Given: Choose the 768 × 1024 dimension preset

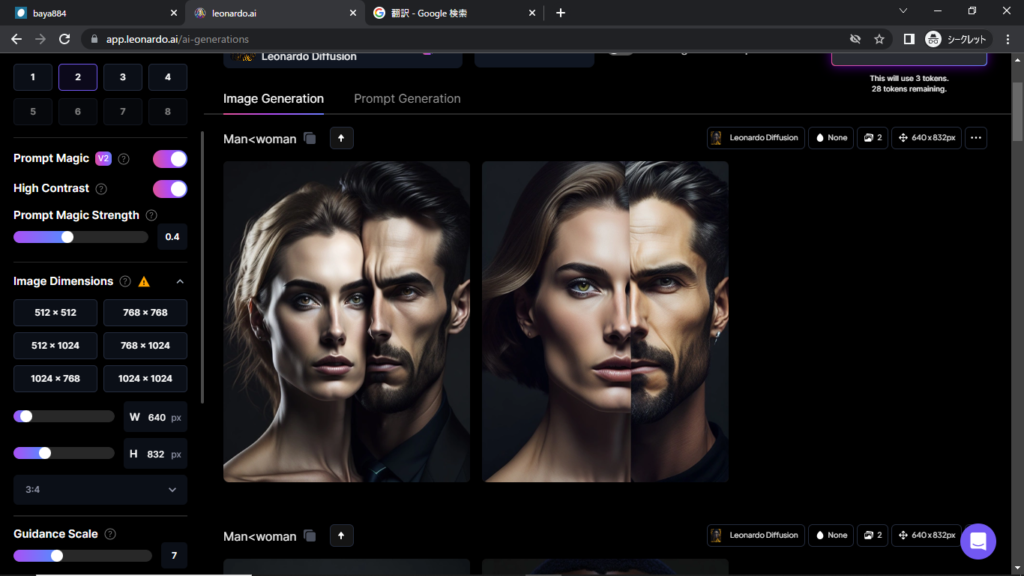Looking at the screenshot, I should [145, 346].
